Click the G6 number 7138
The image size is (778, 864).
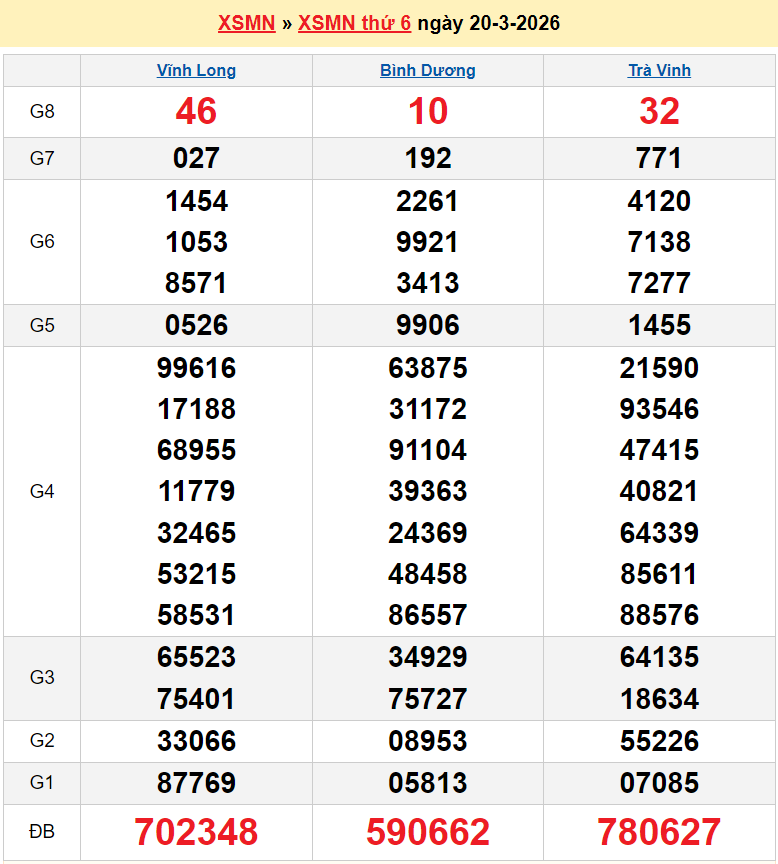tap(659, 242)
